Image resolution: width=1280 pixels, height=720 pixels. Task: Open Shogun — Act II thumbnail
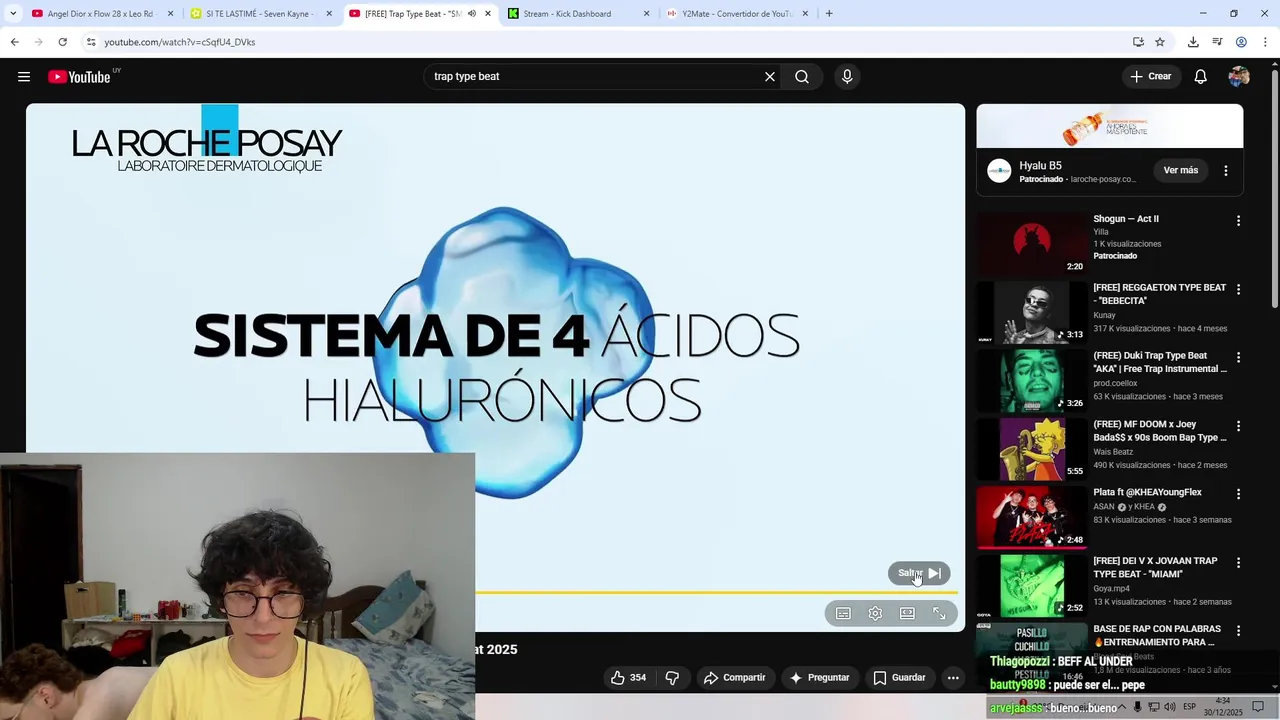[1032, 244]
